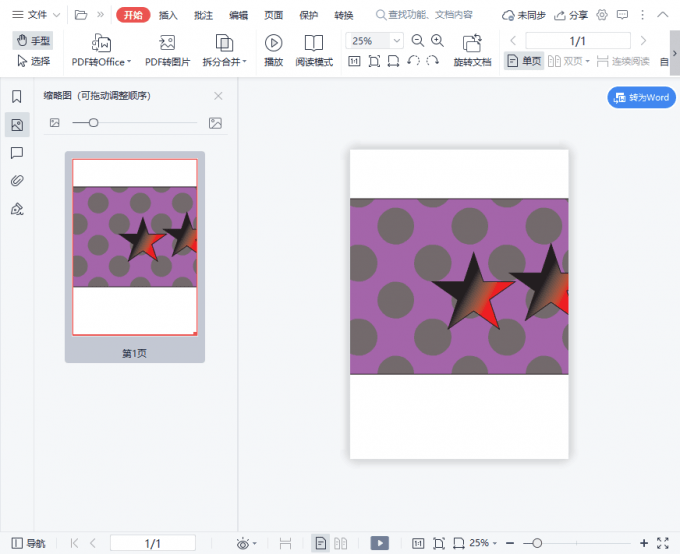Viewport: 680px width, 554px height.
Task: Go to previous page in status bar
Action: (x=93, y=543)
